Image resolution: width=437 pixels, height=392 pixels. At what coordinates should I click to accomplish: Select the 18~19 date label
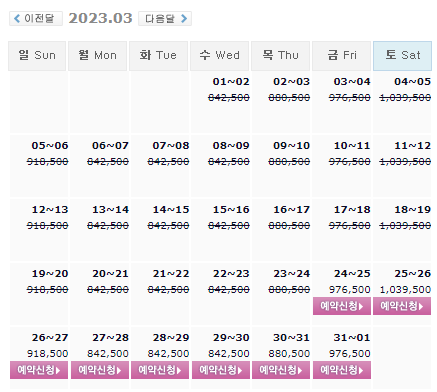pos(412,210)
